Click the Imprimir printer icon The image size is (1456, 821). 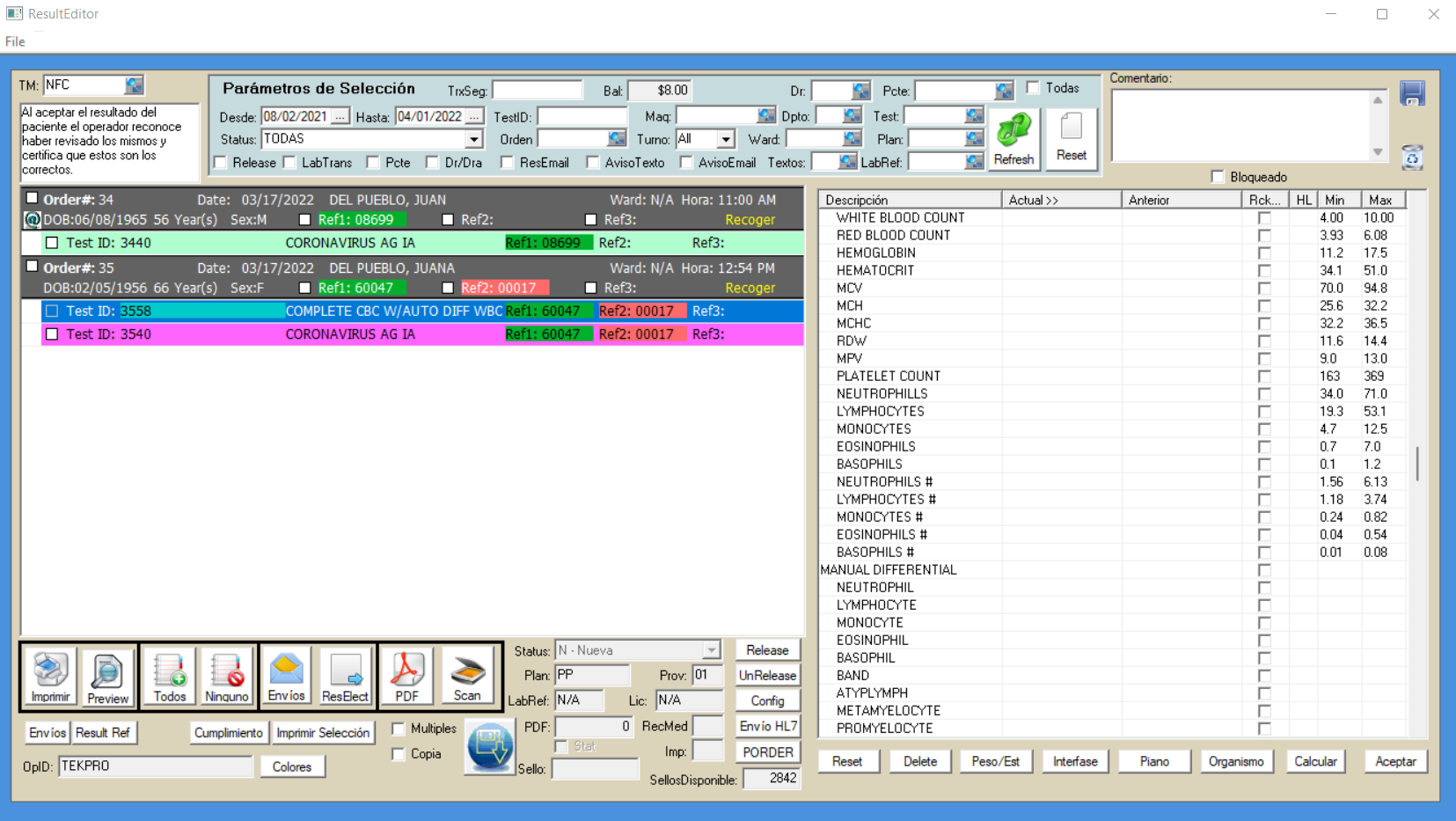click(x=50, y=676)
